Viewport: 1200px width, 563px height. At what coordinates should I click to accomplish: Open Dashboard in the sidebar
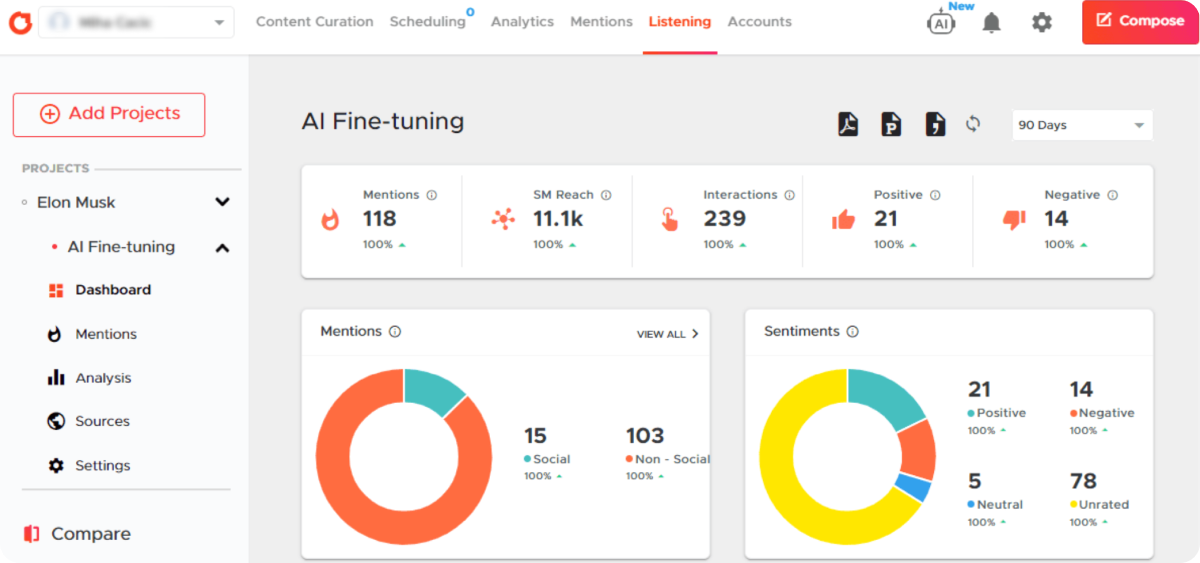[113, 290]
